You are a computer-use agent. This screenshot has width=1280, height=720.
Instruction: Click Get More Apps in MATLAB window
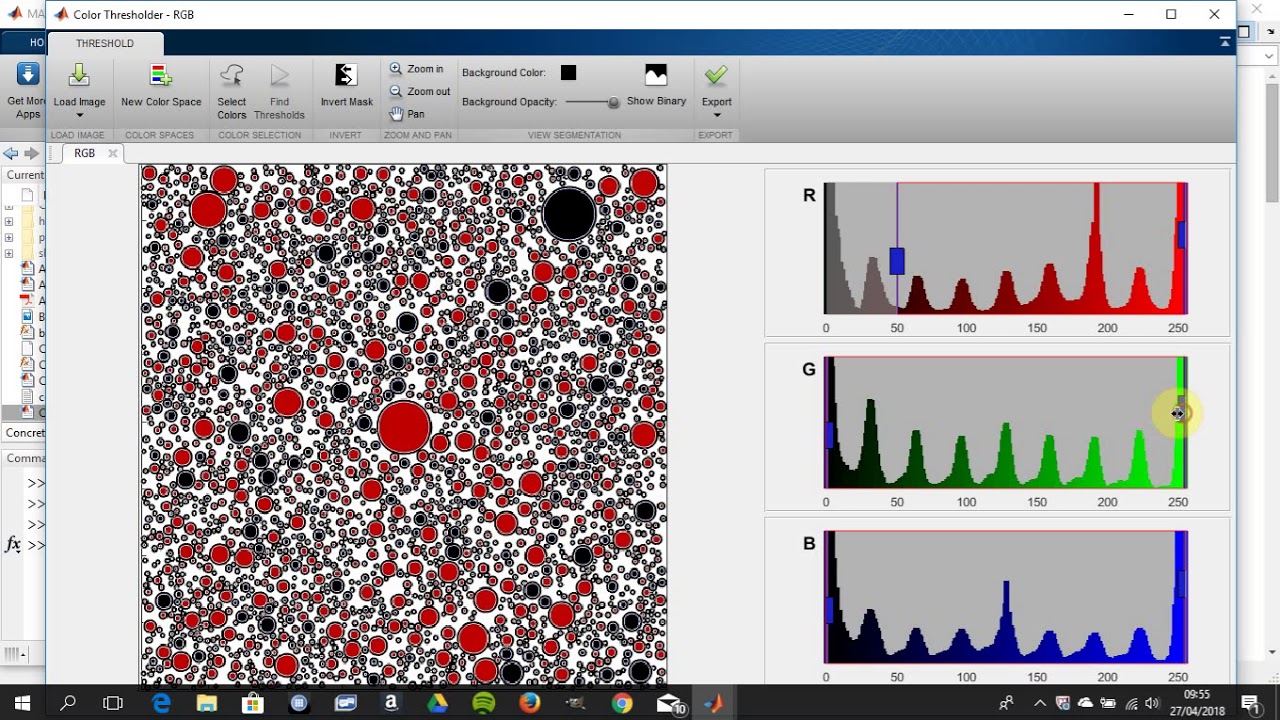point(27,91)
